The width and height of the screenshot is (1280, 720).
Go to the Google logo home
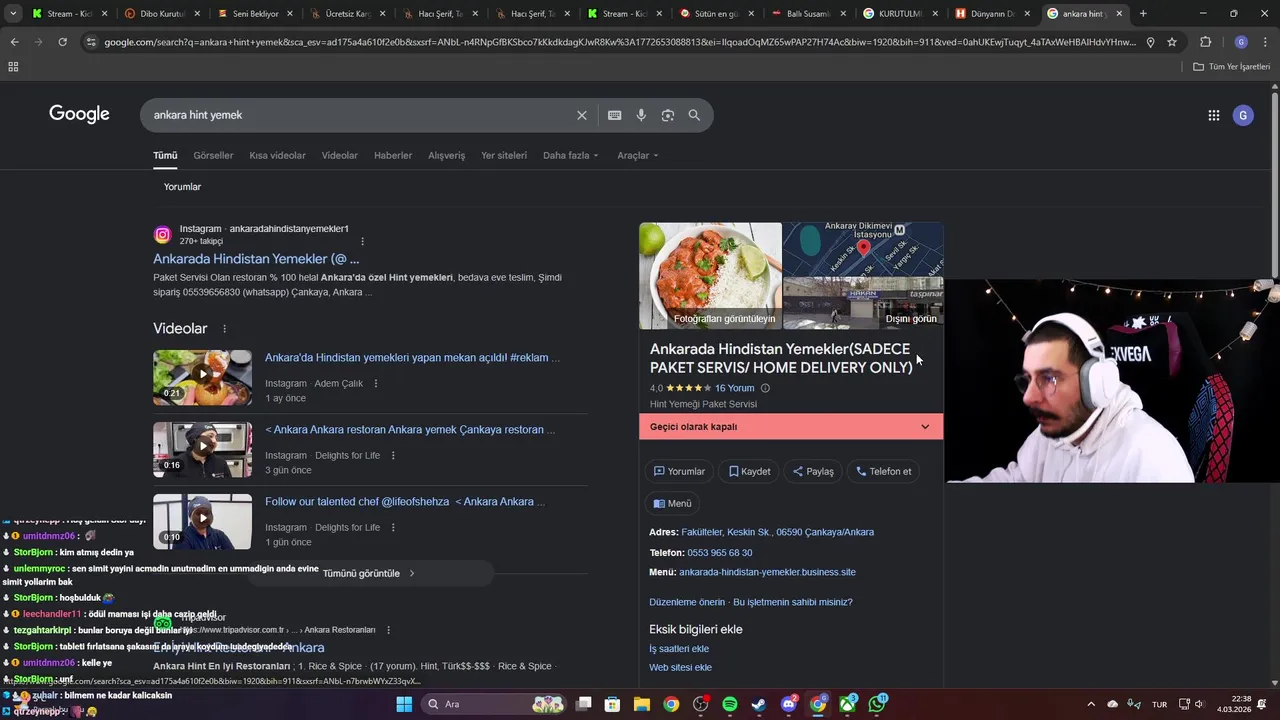[79, 114]
